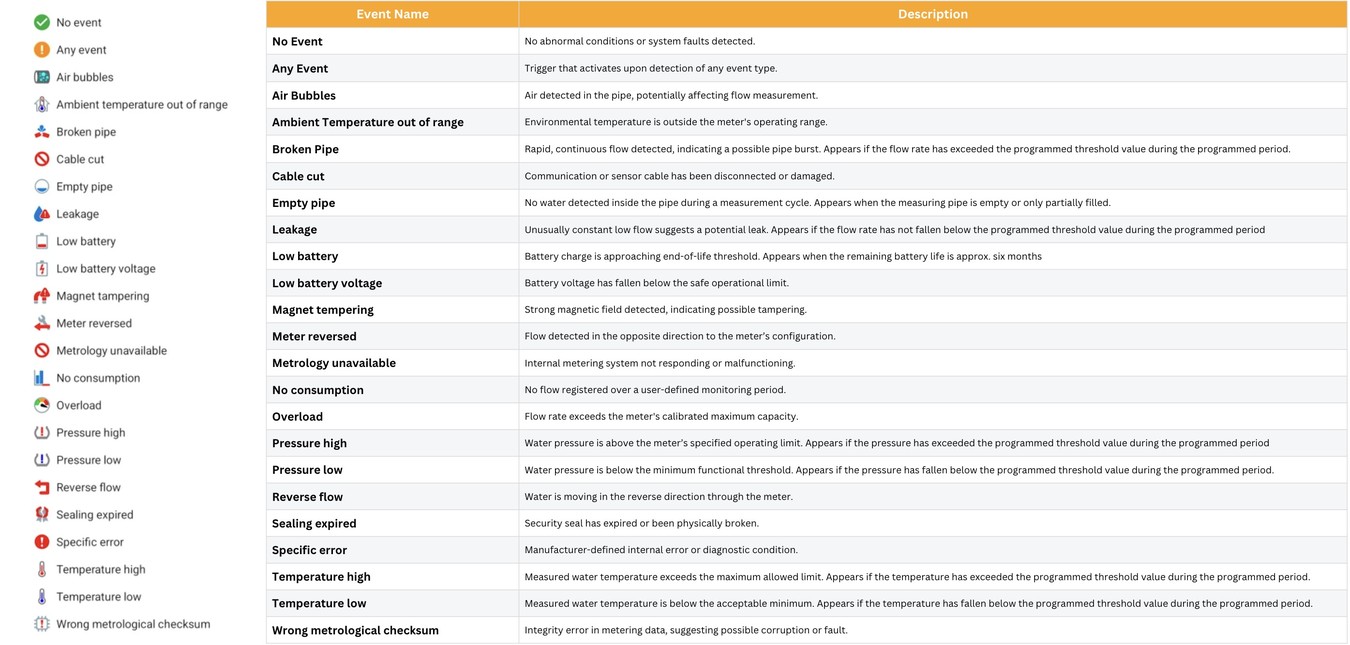Screen dimensions: 1350x645
Task: Select the Overload gauge icon
Action: click(42, 405)
